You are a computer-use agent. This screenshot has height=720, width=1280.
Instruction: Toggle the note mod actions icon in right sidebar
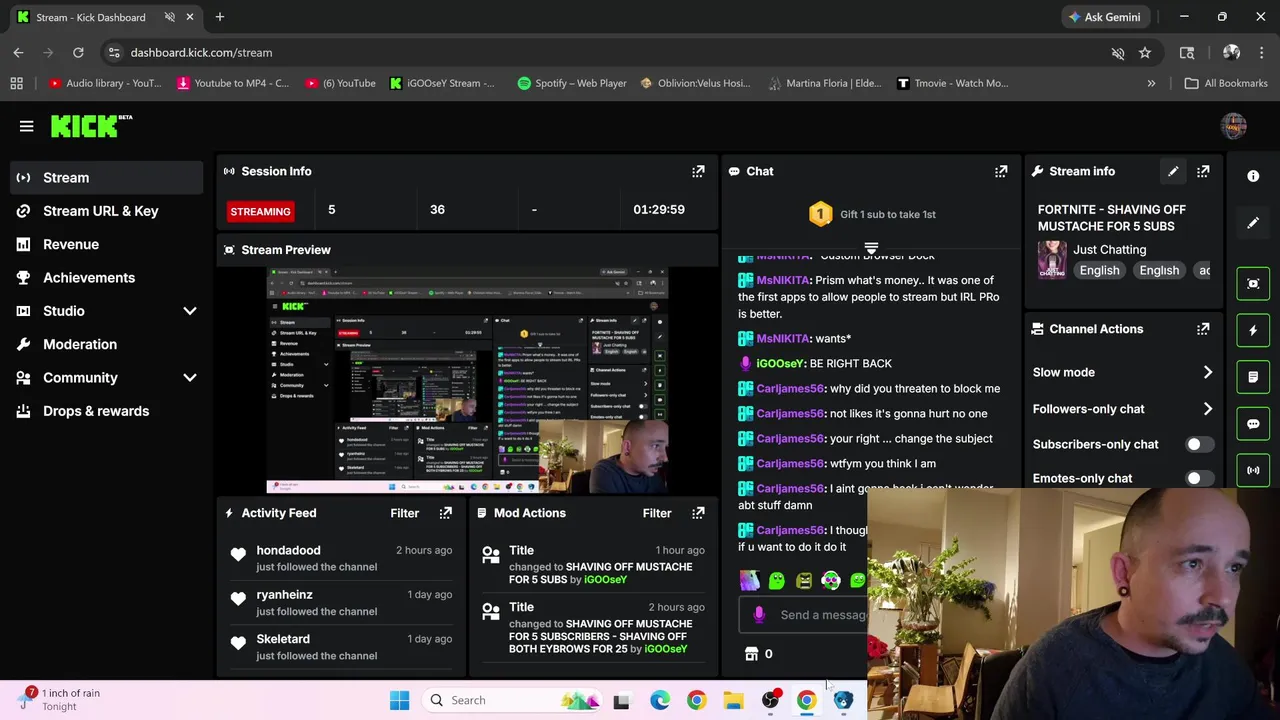(x=1253, y=377)
